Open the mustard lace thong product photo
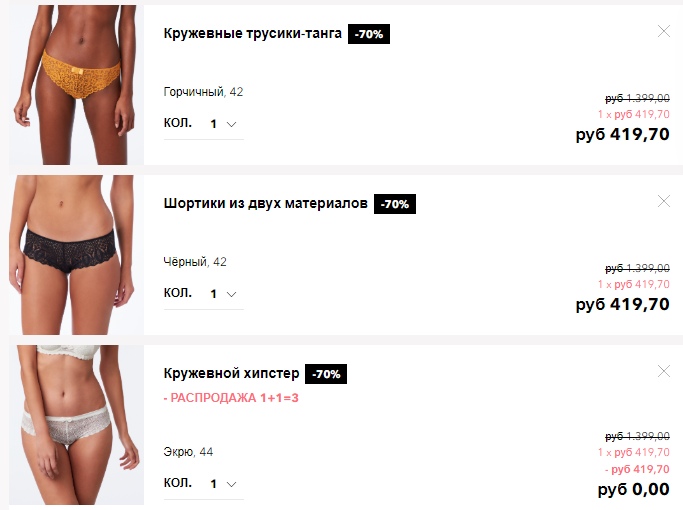The image size is (683, 510). (x=76, y=85)
